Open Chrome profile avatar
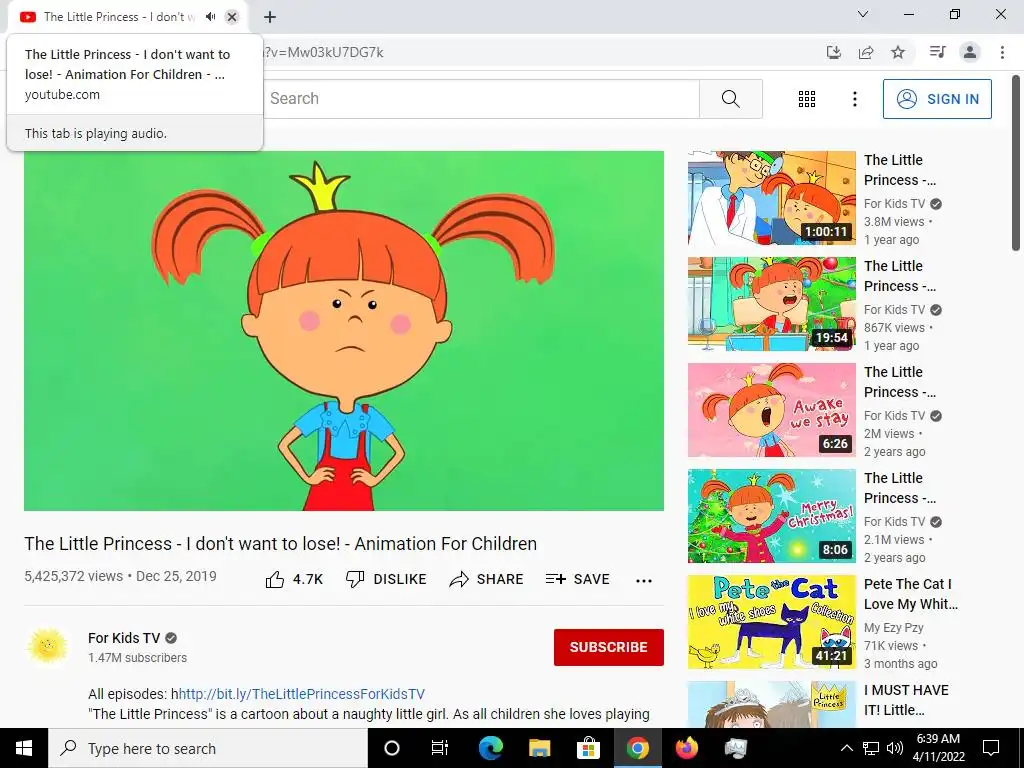This screenshot has width=1024, height=768. coord(970,52)
